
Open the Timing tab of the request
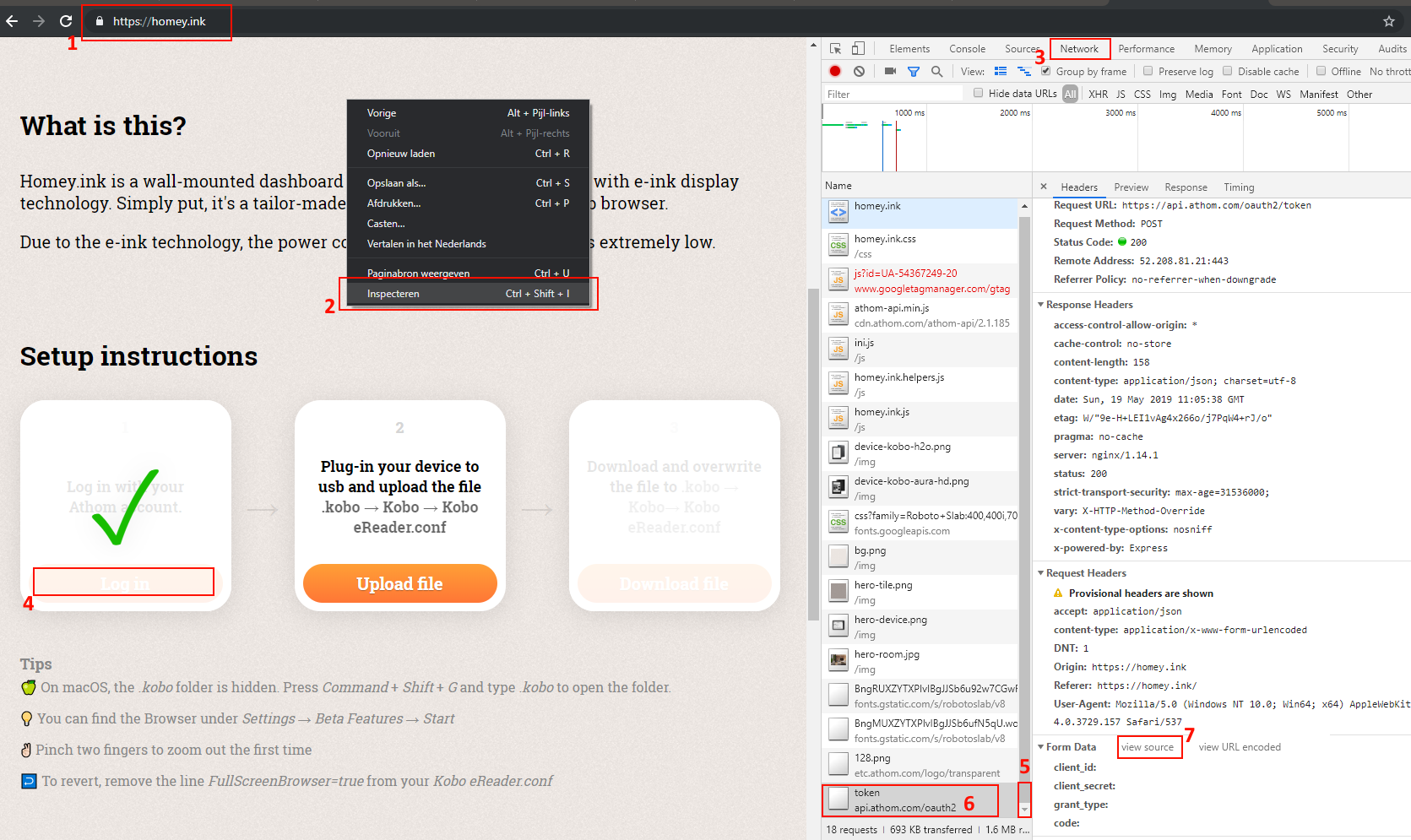(1239, 187)
